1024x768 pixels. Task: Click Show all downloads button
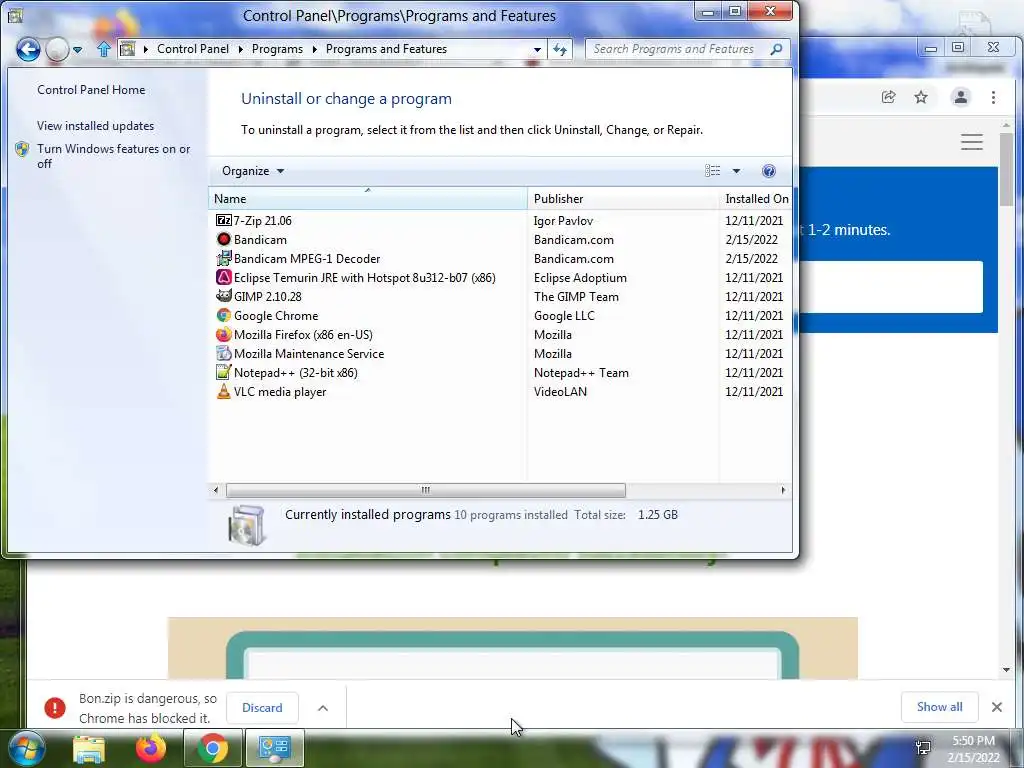pos(939,707)
